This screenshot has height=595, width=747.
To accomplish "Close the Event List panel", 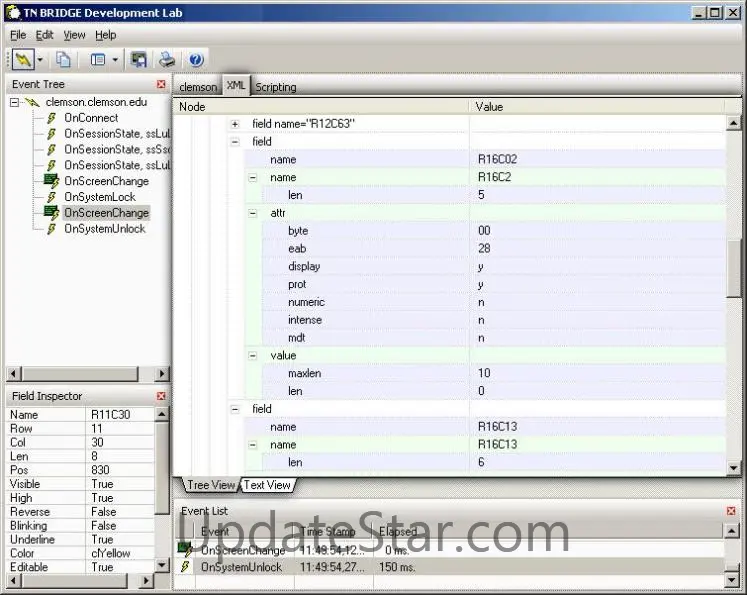I will click(x=731, y=511).
